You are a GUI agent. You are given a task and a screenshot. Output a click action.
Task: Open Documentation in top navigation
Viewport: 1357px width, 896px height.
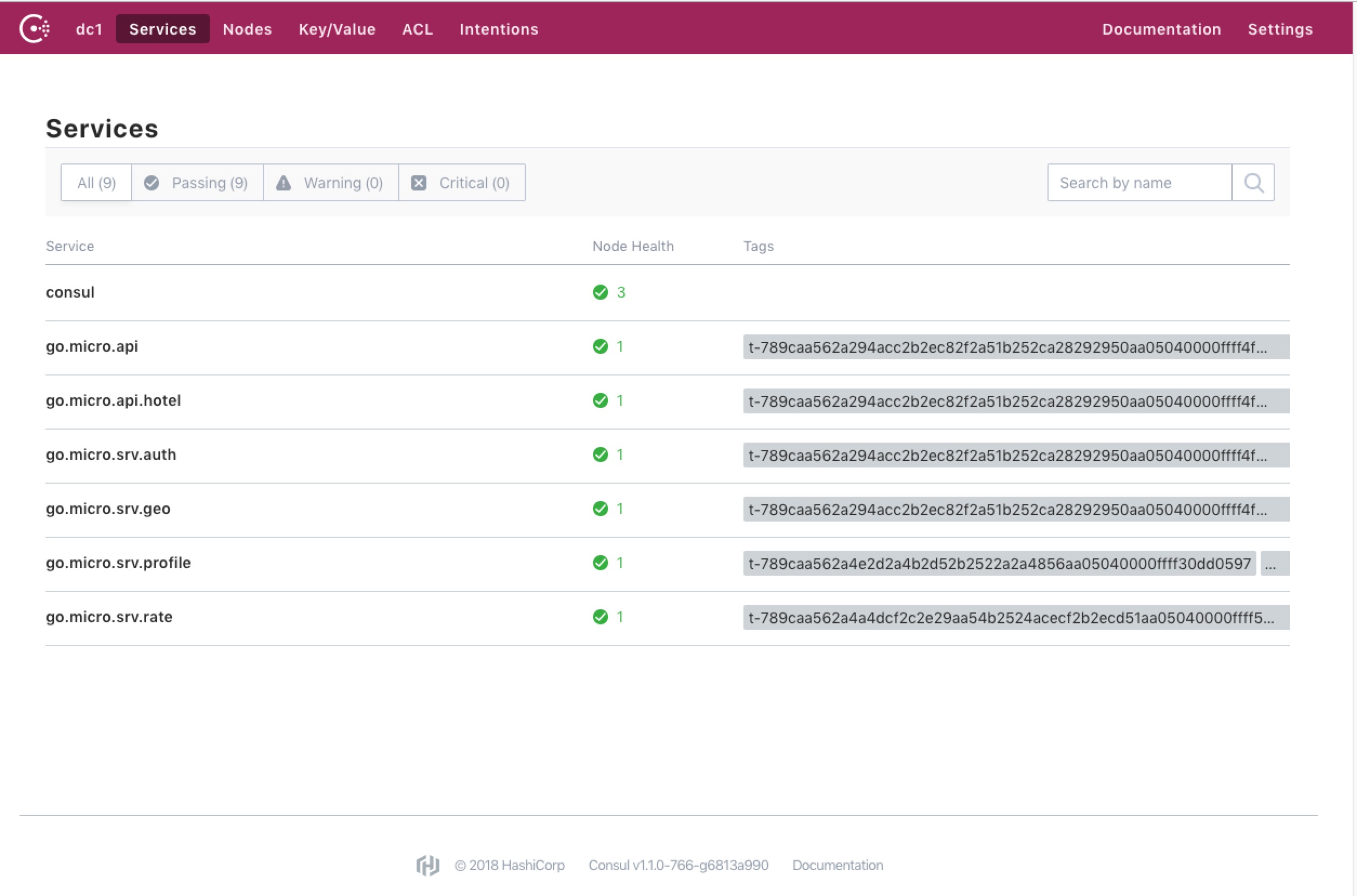tap(1162, 29)
